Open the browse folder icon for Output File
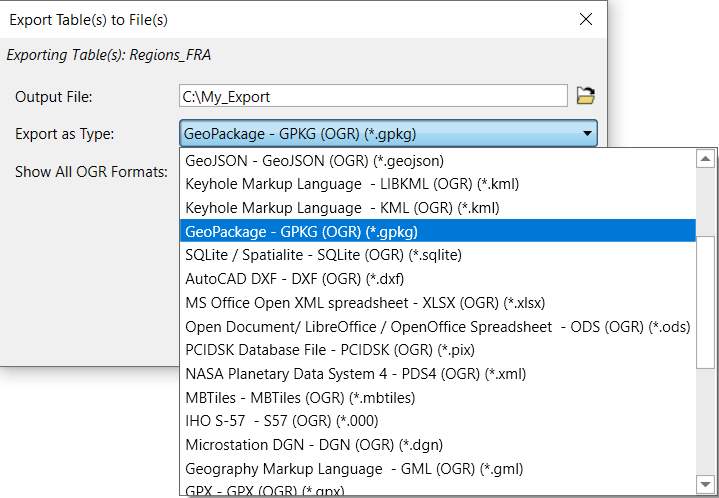Viewport: 719px width, 498px height. (x=586, y=96)
